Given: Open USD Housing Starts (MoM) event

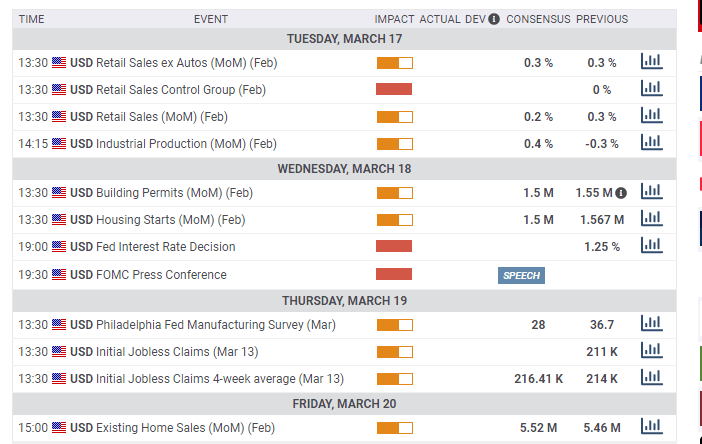Looking at the screenshot, I should (x=157, y=220).
